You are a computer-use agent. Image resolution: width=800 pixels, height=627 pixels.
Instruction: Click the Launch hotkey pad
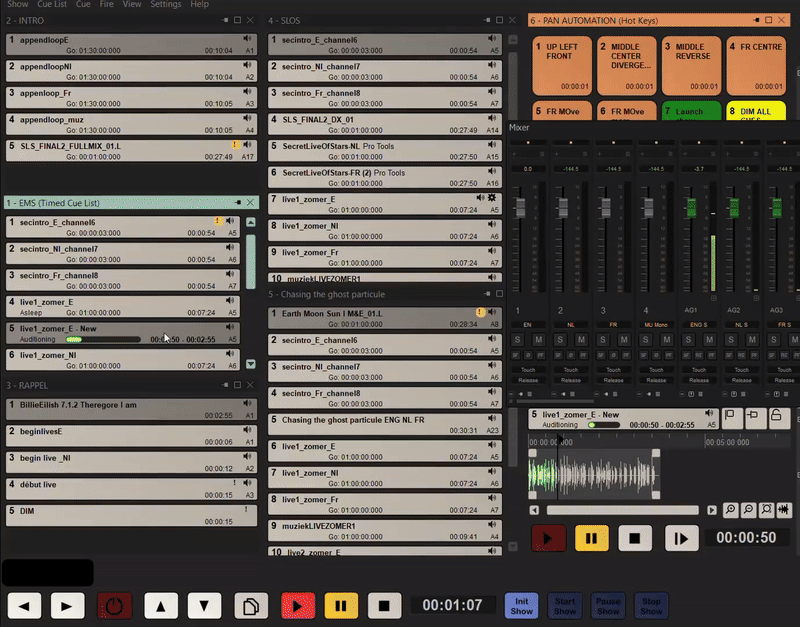point(690,113)
